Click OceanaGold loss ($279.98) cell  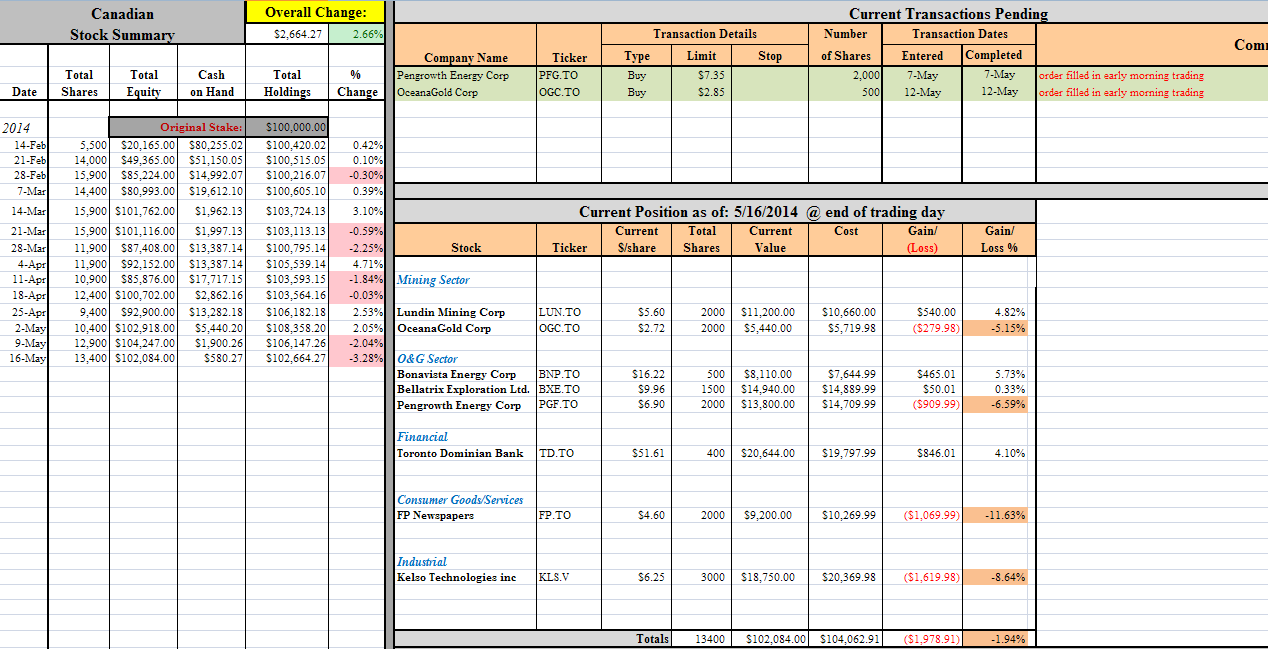point(922,328)
